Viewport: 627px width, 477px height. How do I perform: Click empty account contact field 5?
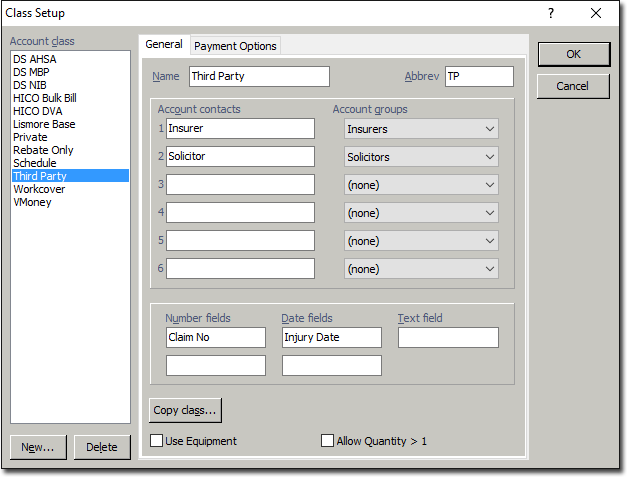240,240
